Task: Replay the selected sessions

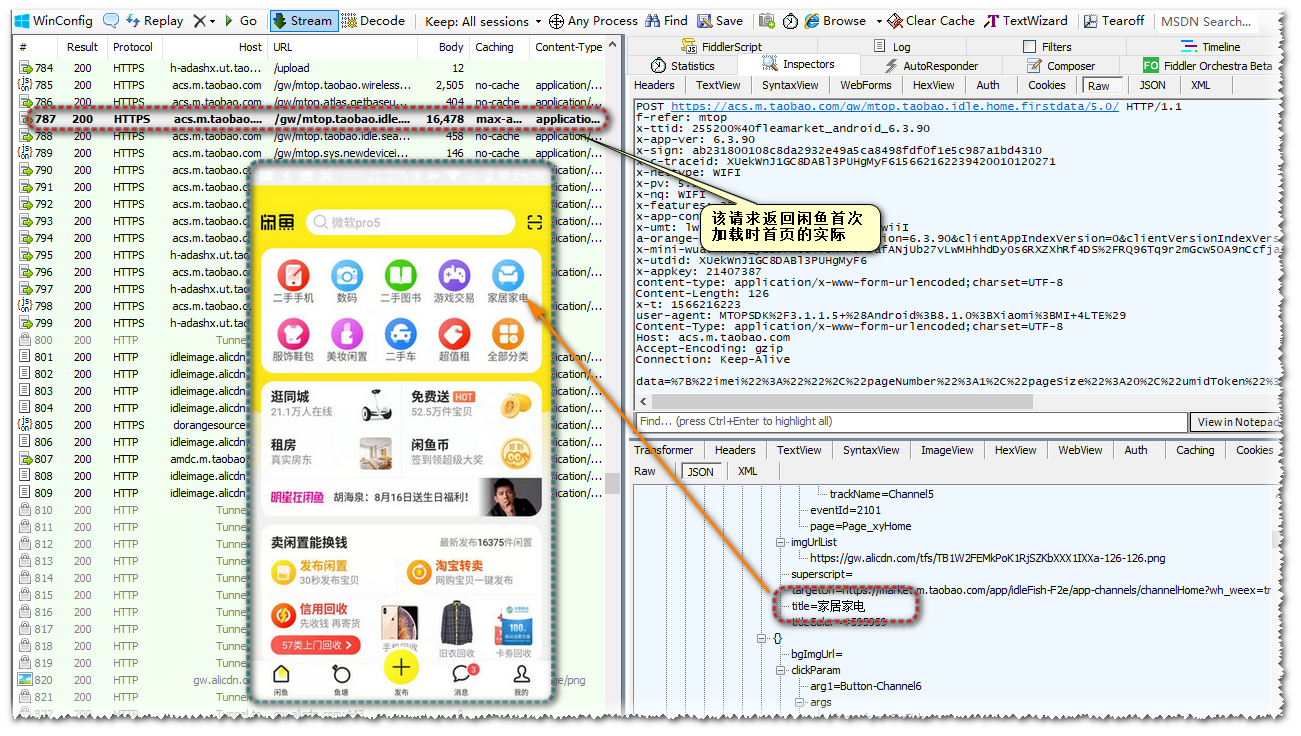Action: tap(154, 20)
